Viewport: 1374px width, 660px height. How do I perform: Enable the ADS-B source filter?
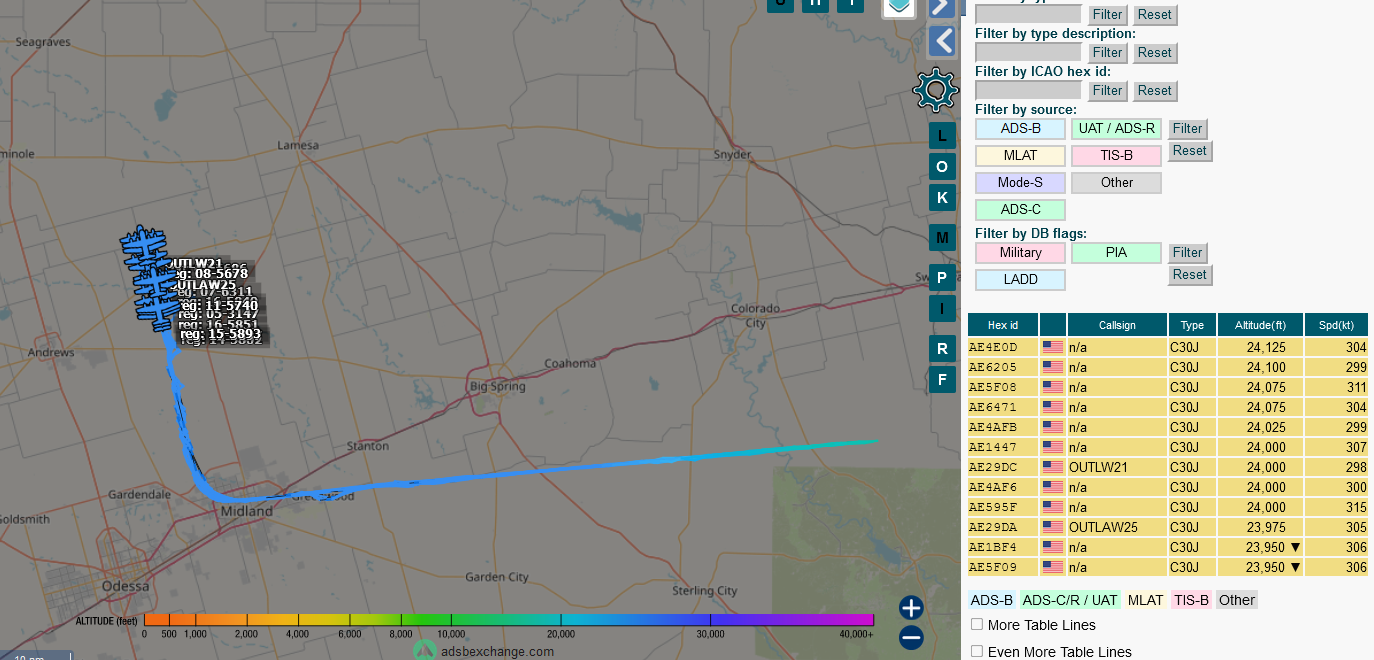[x=1020, y=129]
